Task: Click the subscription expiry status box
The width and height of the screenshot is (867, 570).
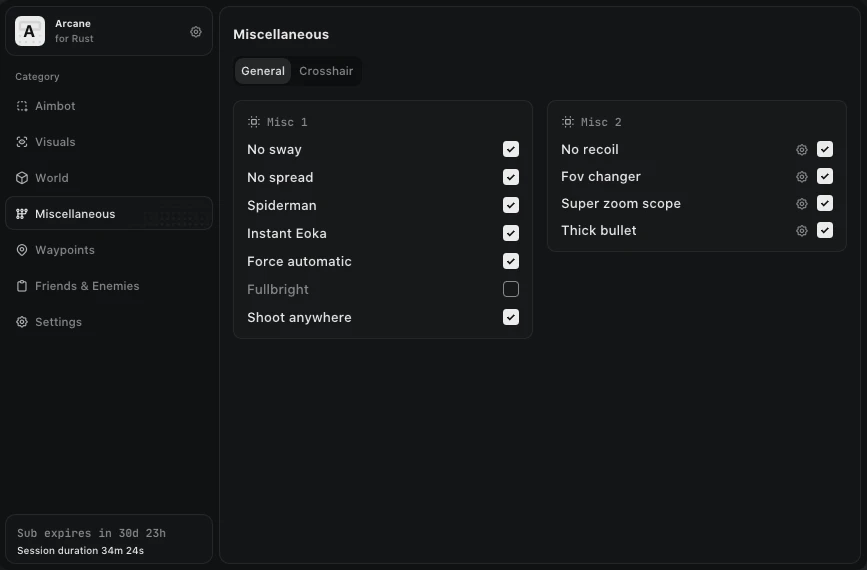Action: pyautogui.click(x=109, y=540)
